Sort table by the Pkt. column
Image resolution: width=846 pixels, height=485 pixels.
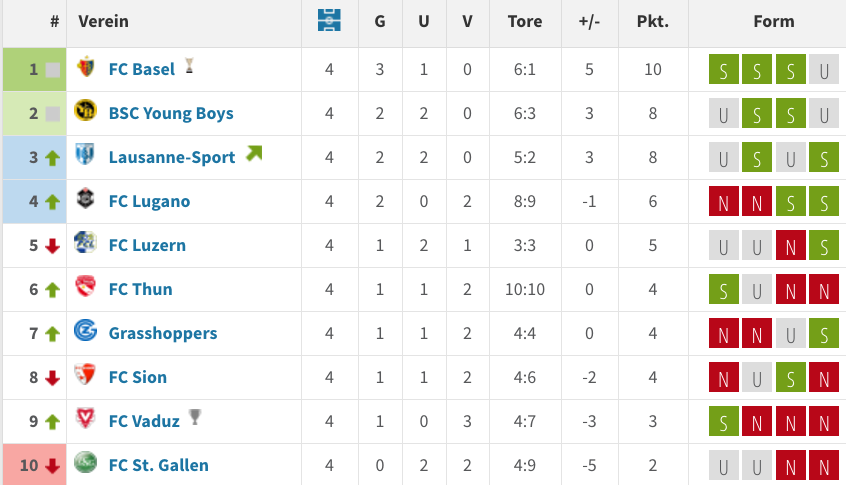coord(653,22)
